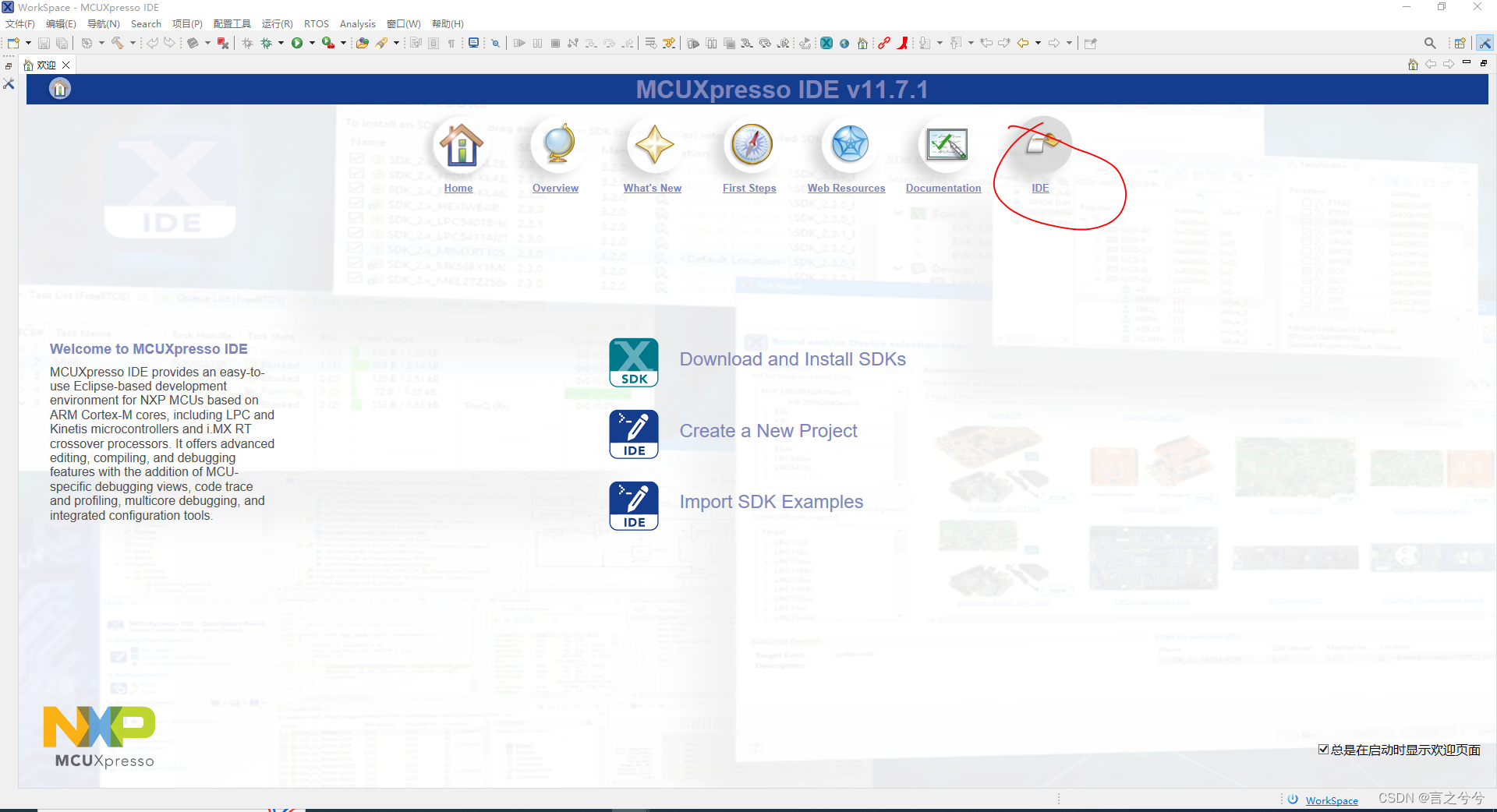Click the External Tools run icon
Viewport: 1497px width, 812px height.
pyautogui.click(x=328, y=43)
